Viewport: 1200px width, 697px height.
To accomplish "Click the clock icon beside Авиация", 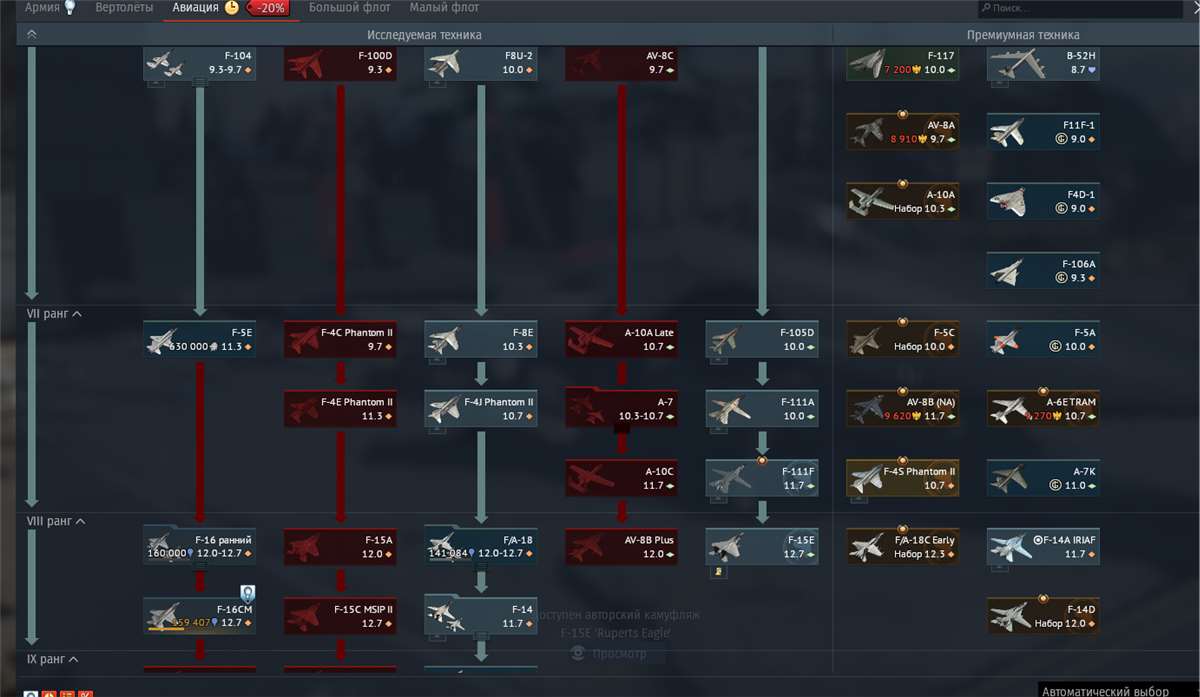I will click(x=232, y=8).
